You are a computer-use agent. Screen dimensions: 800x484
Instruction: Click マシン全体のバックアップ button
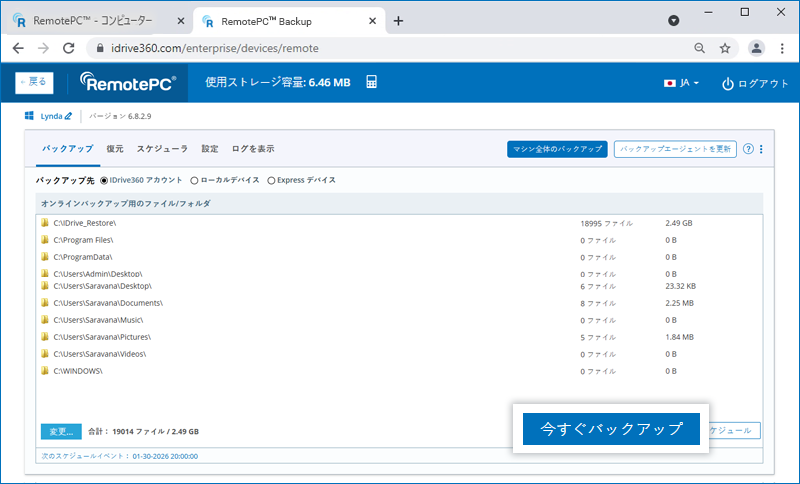coord(557,149)
